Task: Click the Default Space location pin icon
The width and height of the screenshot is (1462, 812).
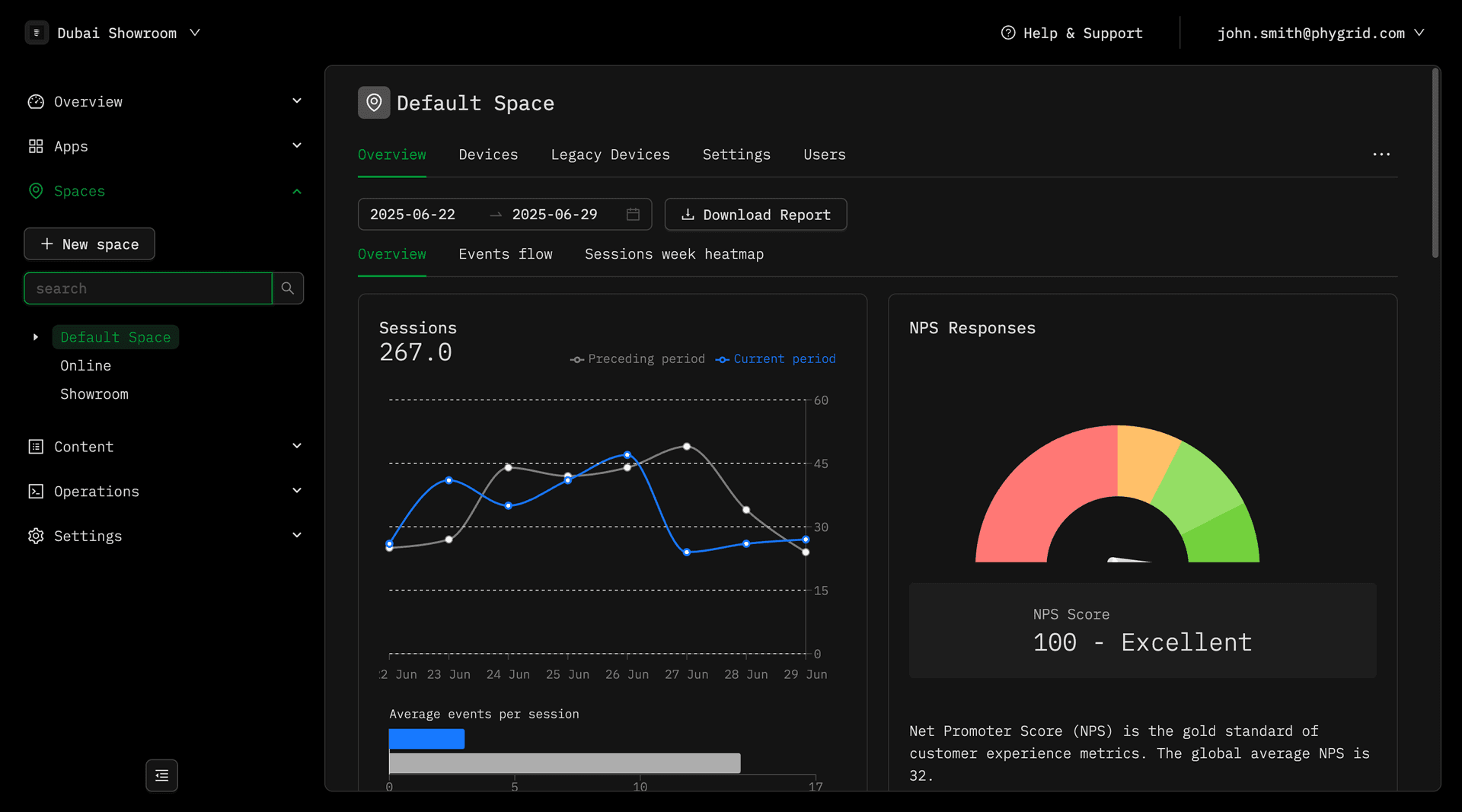Action: 374,103
